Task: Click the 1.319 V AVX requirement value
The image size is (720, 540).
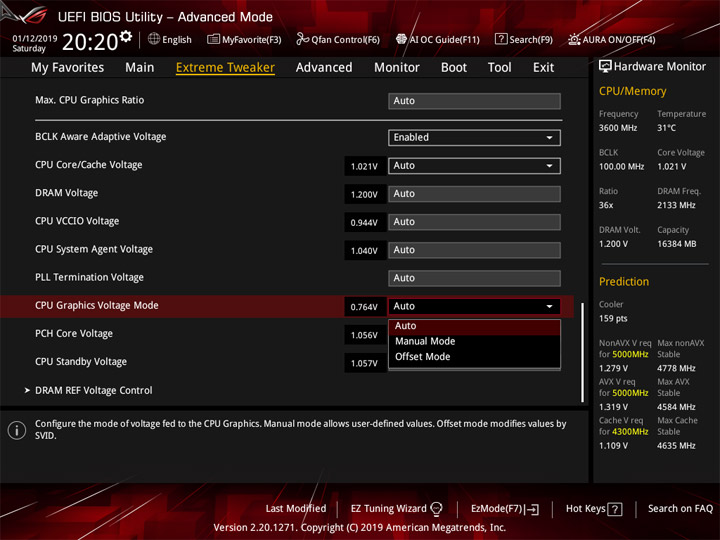Action: [613, 407]
